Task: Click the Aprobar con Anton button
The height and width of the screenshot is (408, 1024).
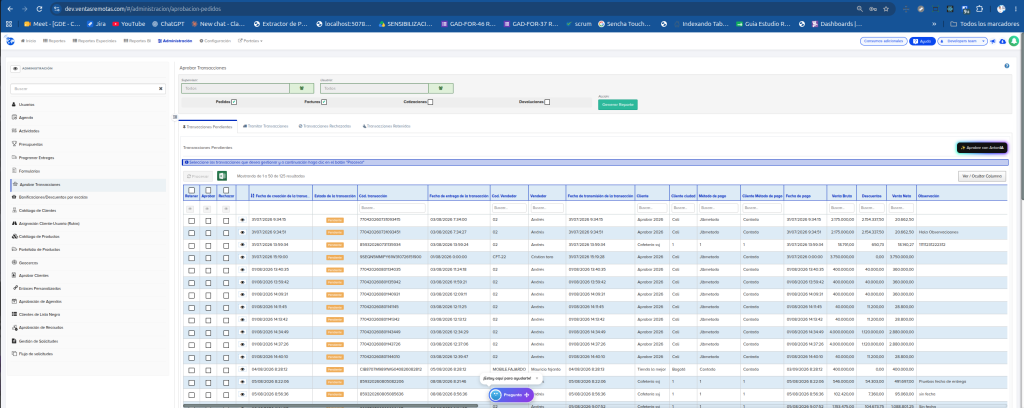Action: [982, 148]
